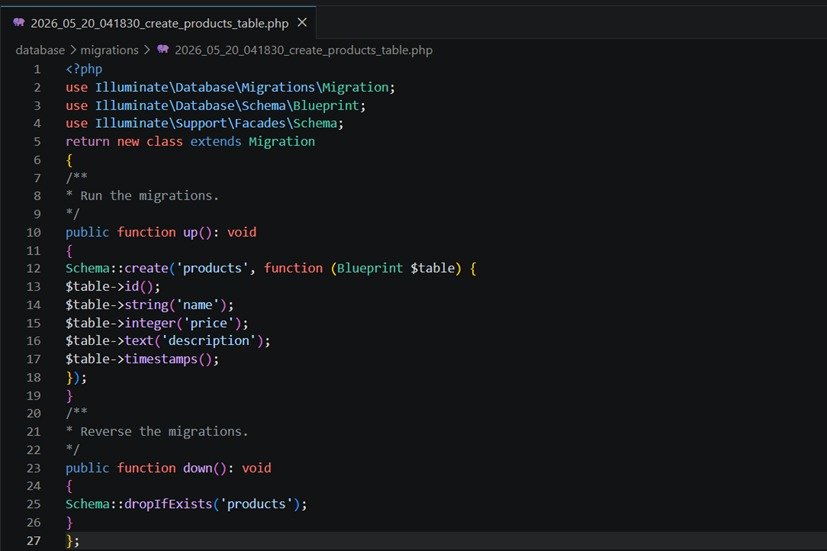Image resolution: width=827 pixels, height=551 pixels.
Task: Click 'extends' keyword on line 5
Action: 216,141
